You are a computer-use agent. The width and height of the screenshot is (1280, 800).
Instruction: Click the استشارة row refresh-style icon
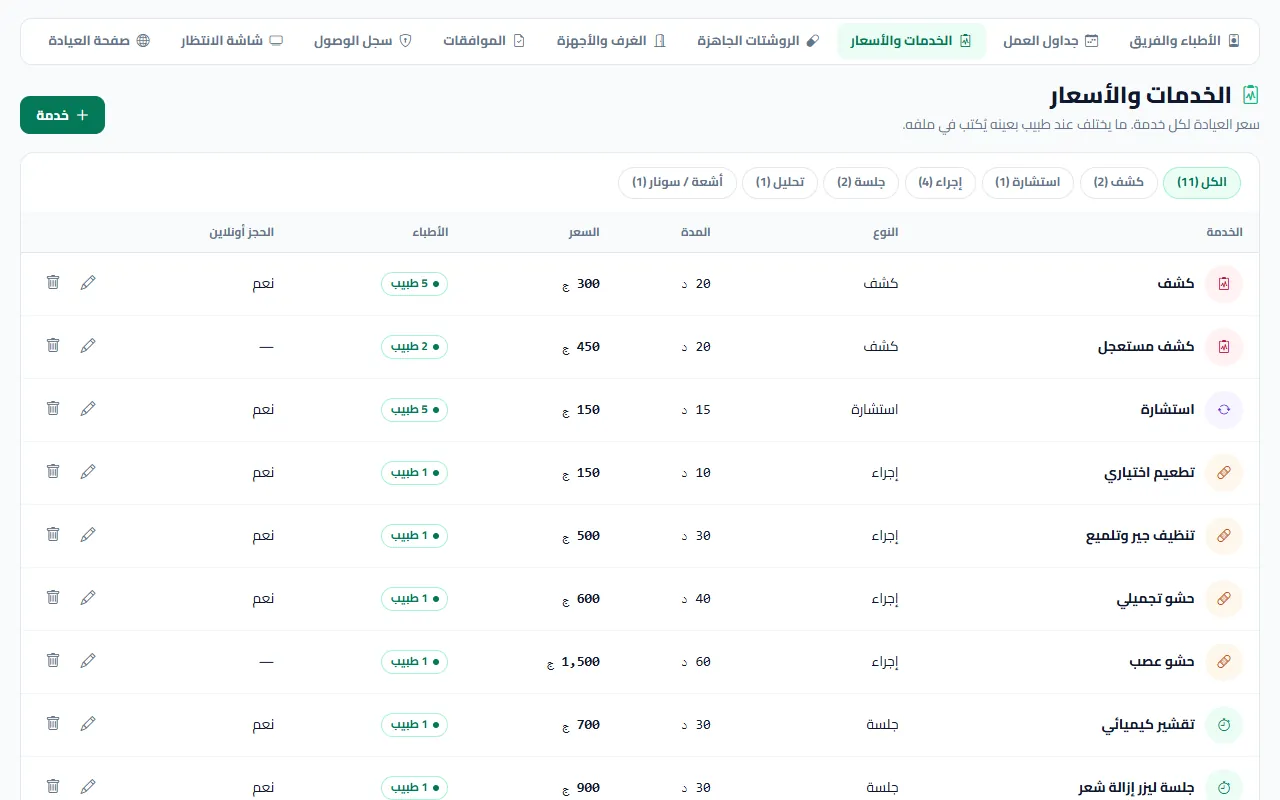point(1224,410)
